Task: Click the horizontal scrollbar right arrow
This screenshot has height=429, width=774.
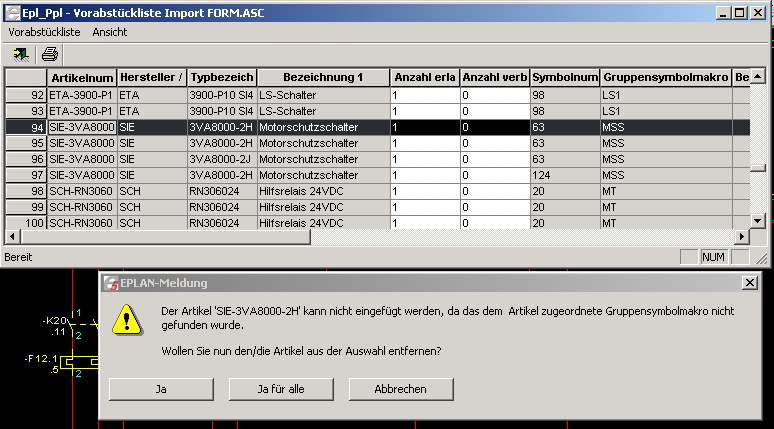Action: click(x=741, y=237)
